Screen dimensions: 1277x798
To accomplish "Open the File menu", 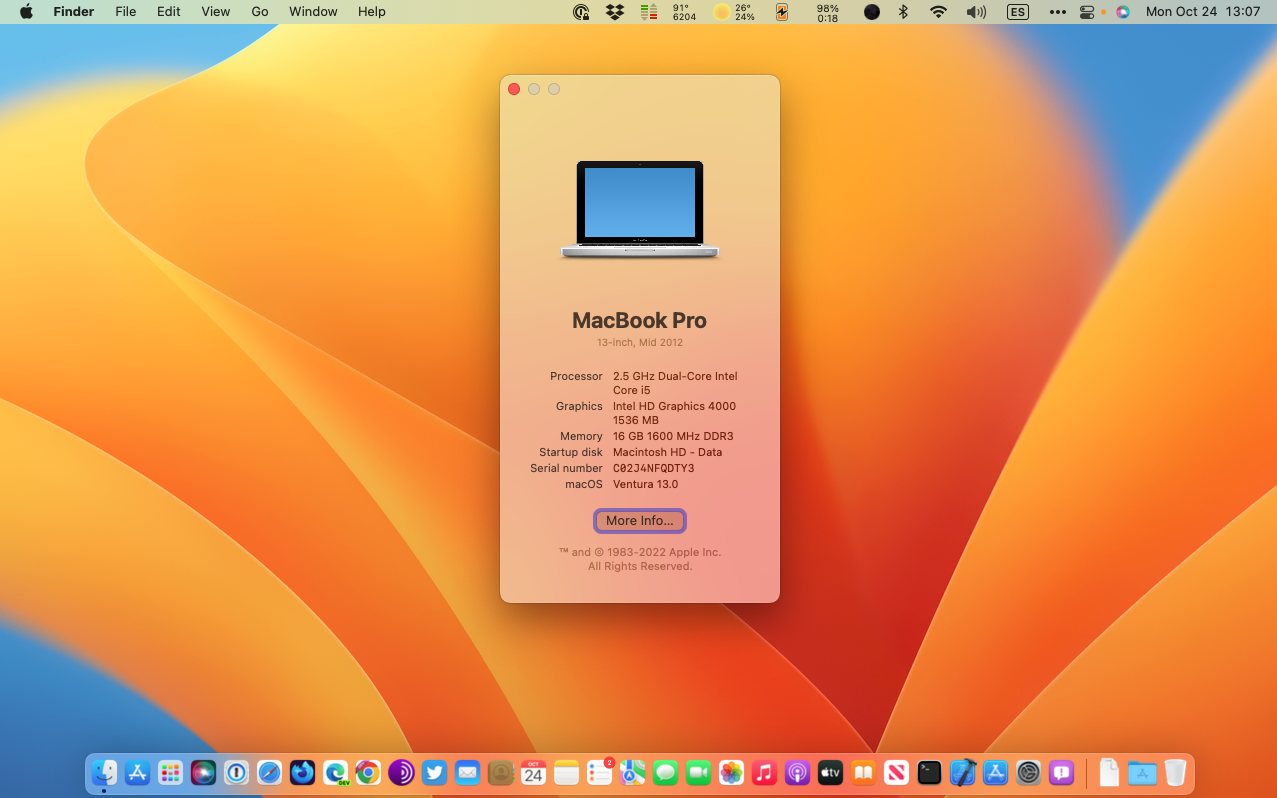I will coord(125,12).
